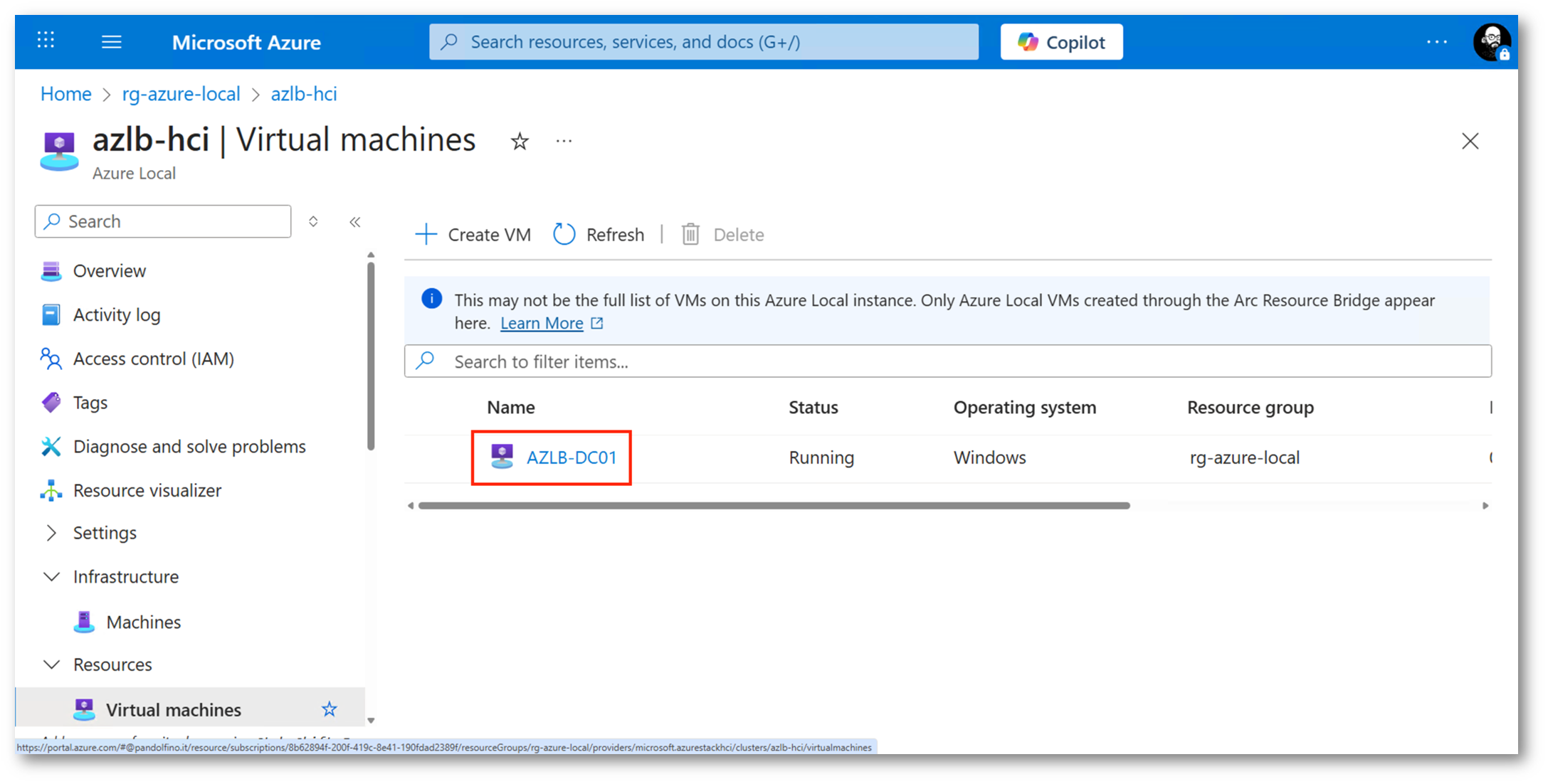Screen dimensions: 1548x784
Task: Click the Create VM plus icon
Action: 426,234
